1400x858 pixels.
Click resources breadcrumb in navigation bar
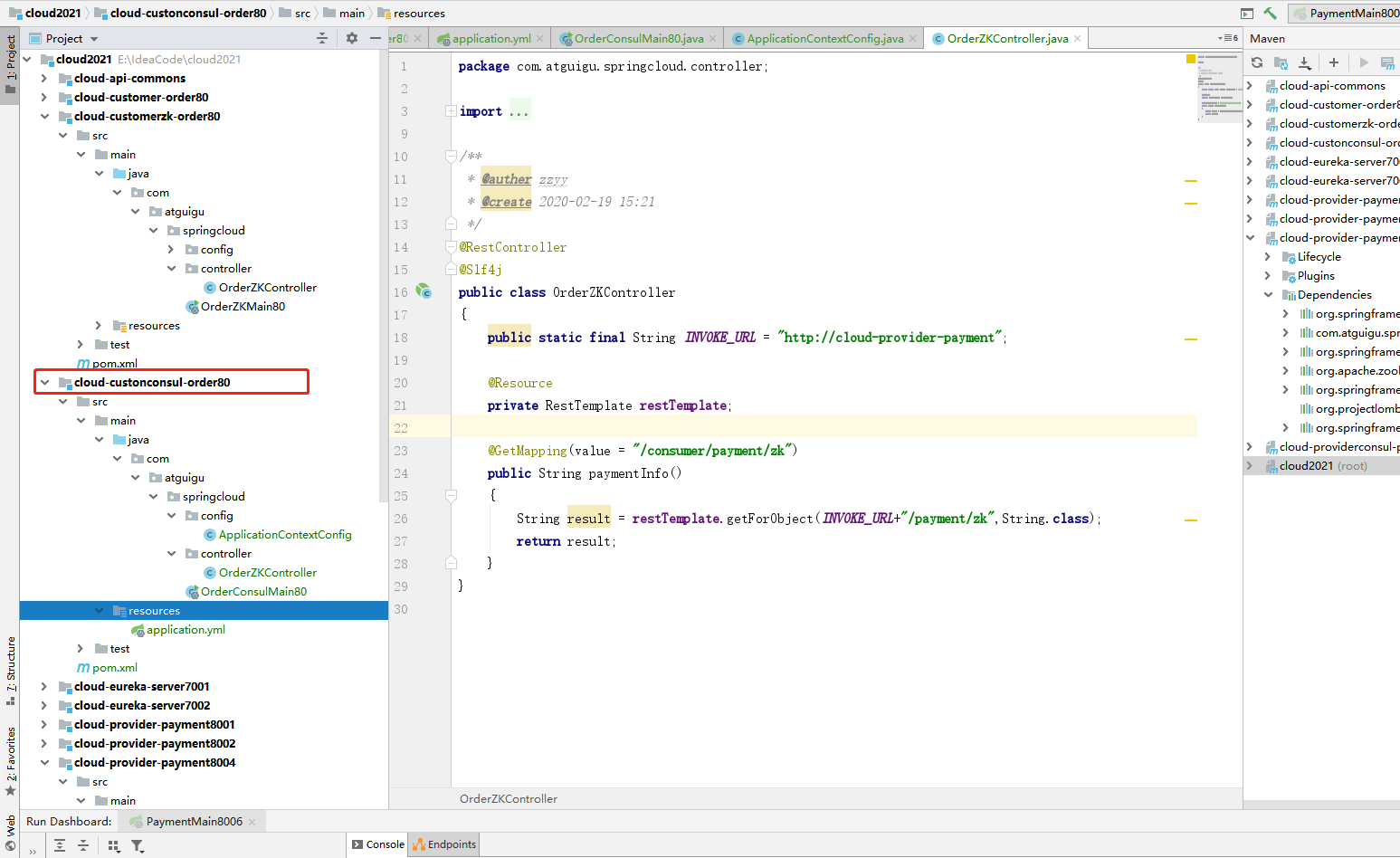pos(412,13)
